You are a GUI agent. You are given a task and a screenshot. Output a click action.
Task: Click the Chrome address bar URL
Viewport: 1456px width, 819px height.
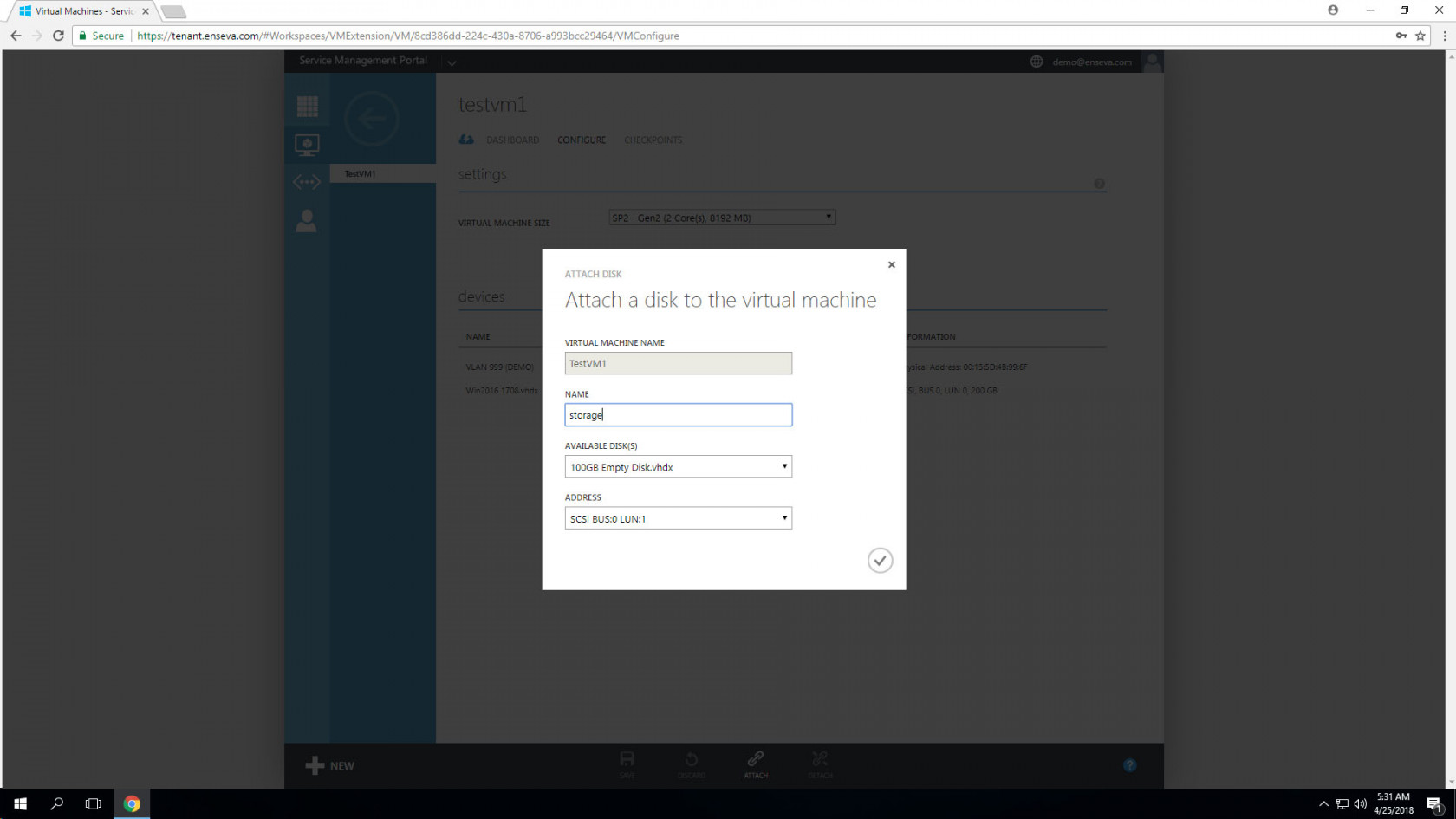click(407, 36)
